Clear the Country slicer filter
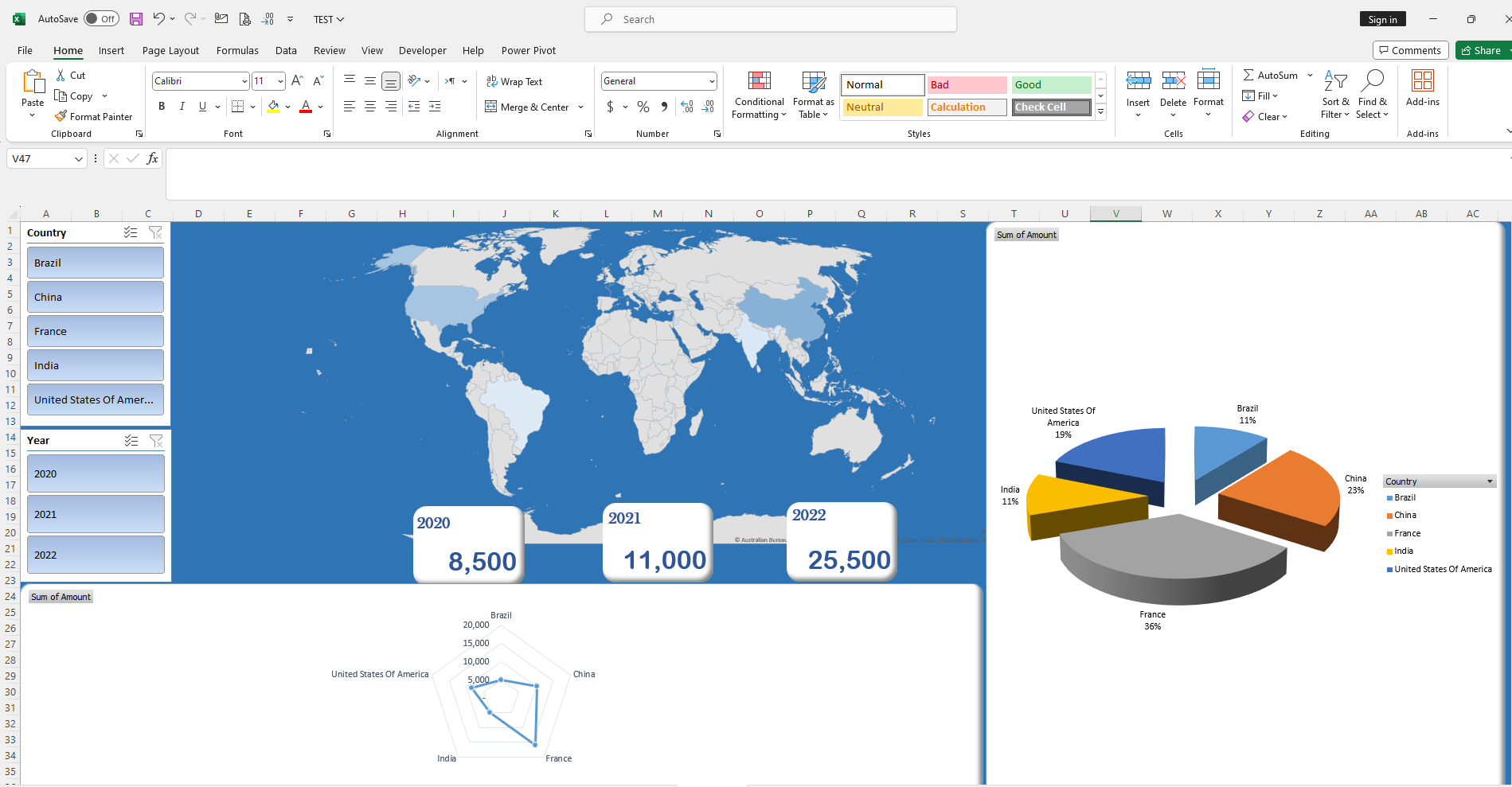This screenshot has height=787, width=1512. [x=156, y=232]
